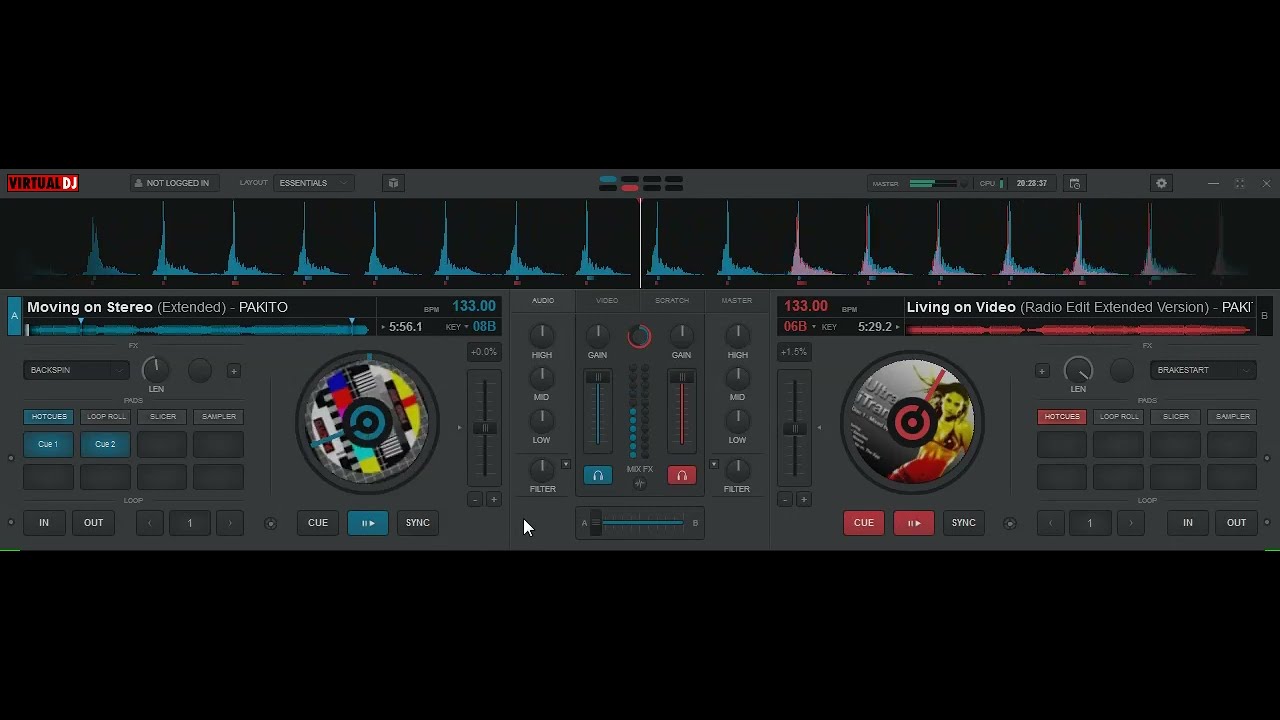Open the left FILTER dropdown arrow
The image size is (1280, 720).
point(566,465)
